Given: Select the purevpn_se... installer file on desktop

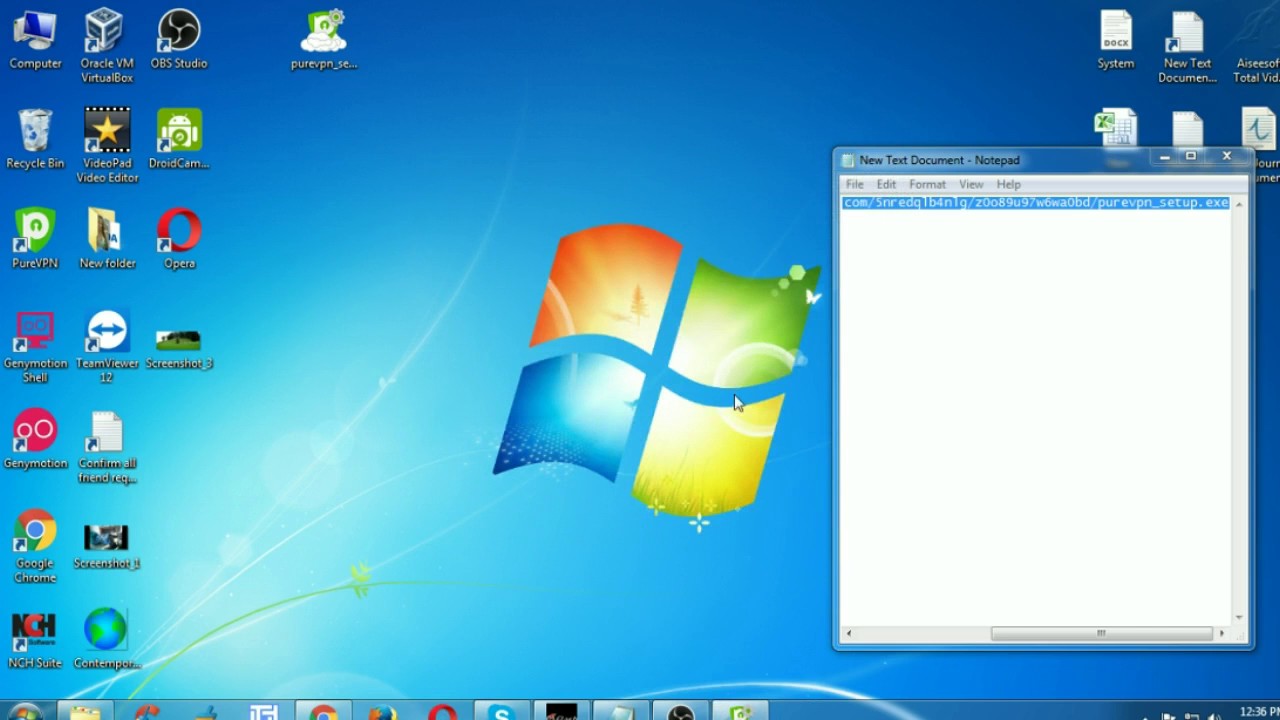Looking at the screenshot, I should (323, 40).
